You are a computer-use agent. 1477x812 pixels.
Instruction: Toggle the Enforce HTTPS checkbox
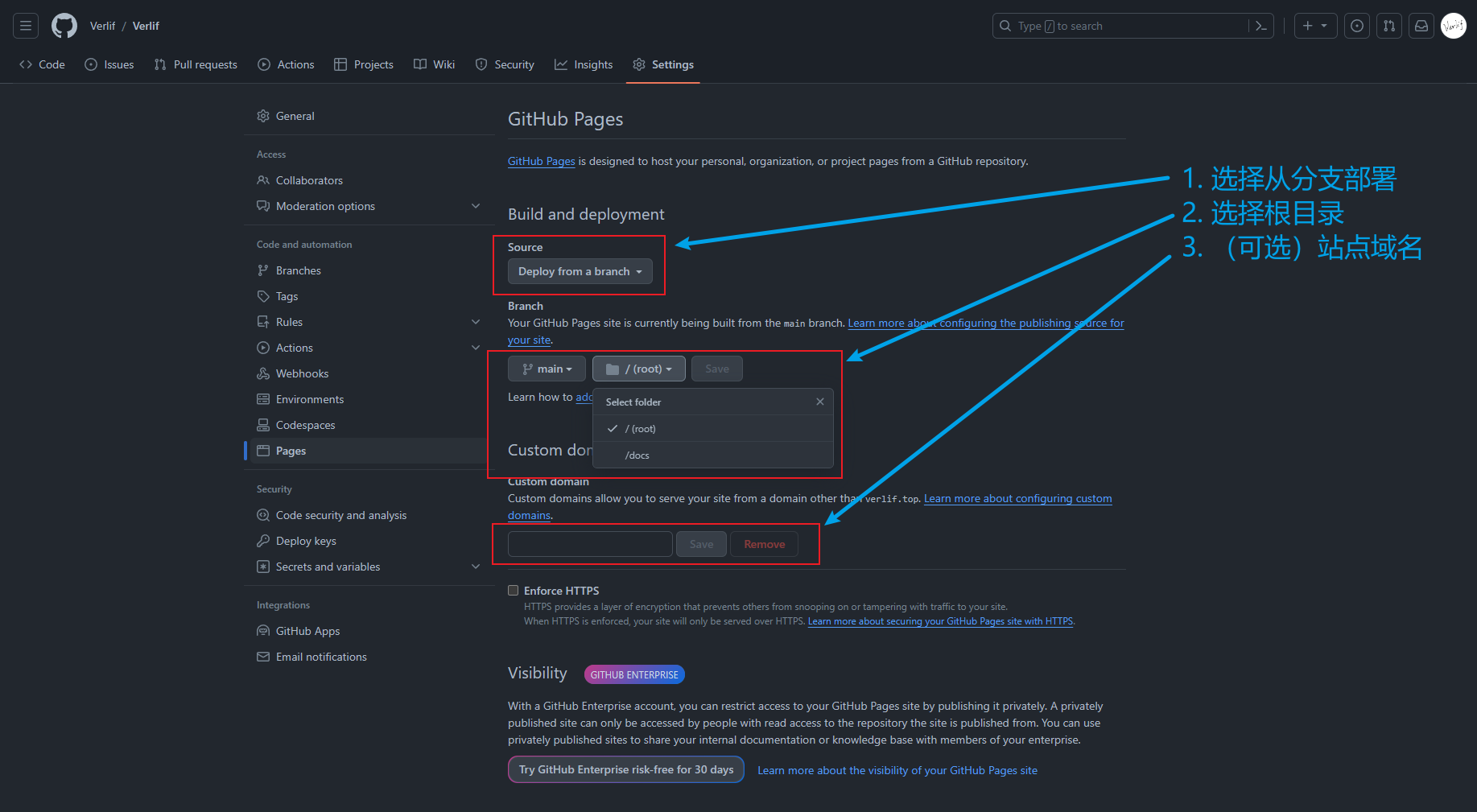click(513, 591)
